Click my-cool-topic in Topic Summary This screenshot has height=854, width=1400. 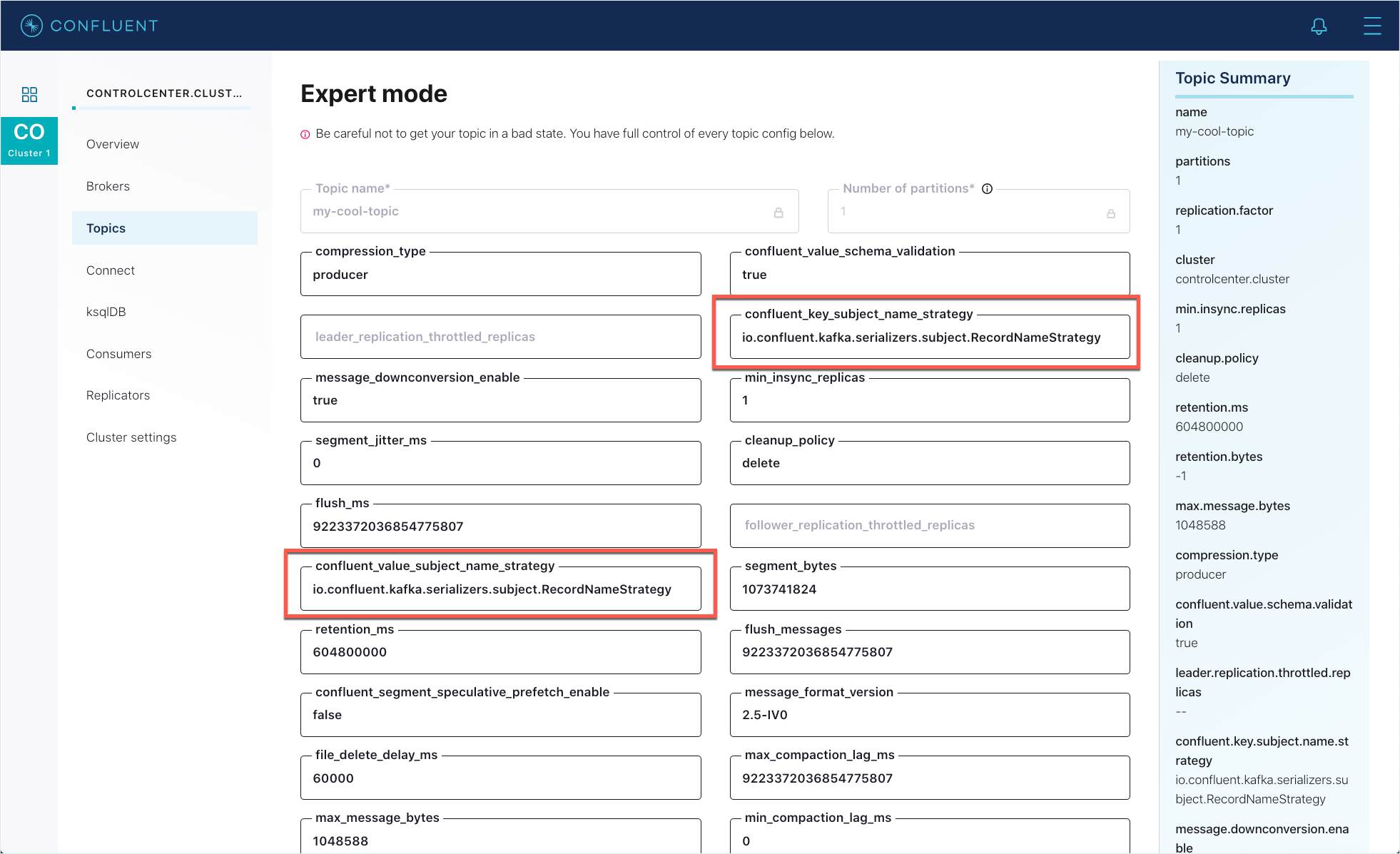1214,131
